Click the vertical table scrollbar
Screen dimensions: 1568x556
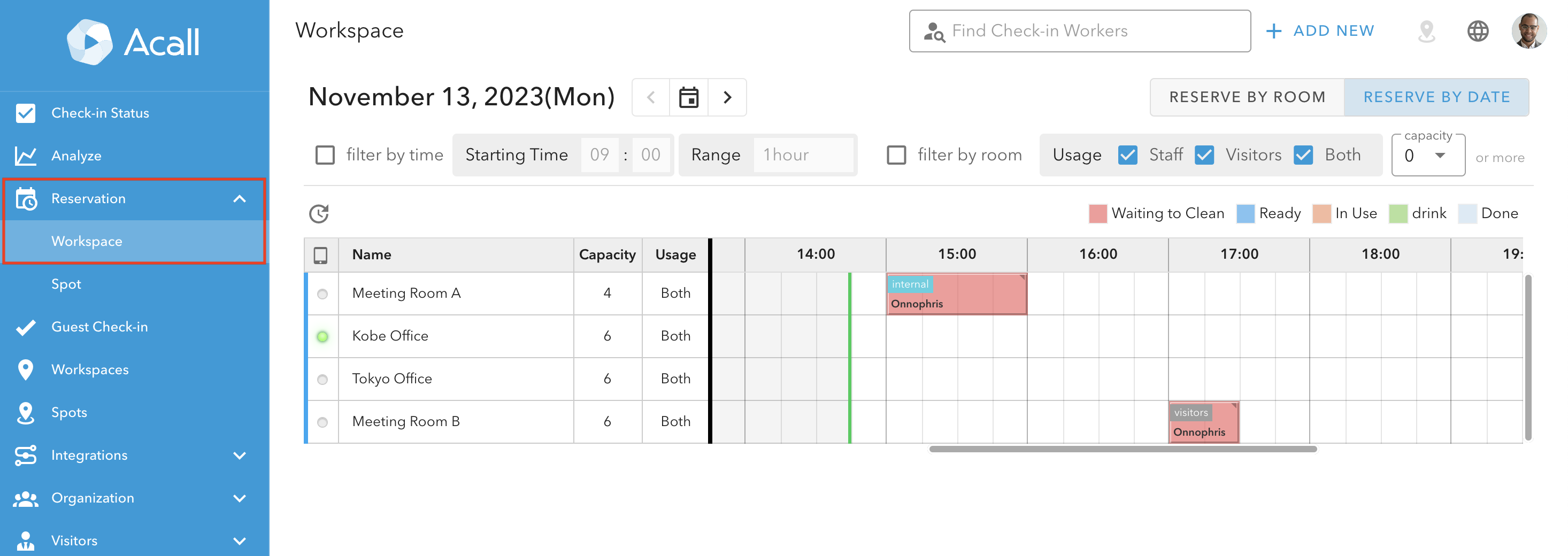tap(1528, 357)
